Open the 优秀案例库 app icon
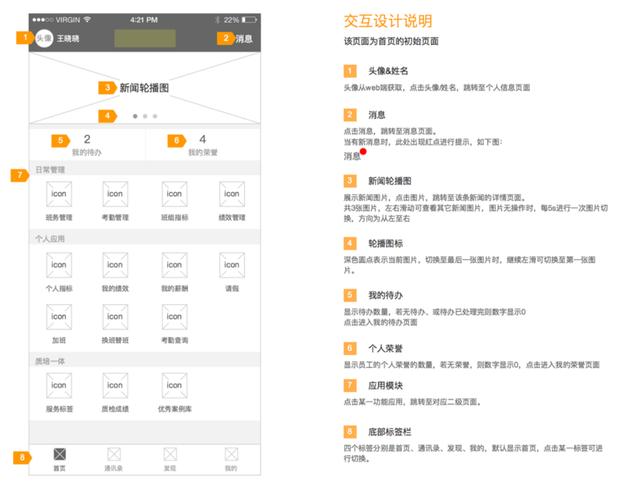The image size is (640, 487). [174, 385]
